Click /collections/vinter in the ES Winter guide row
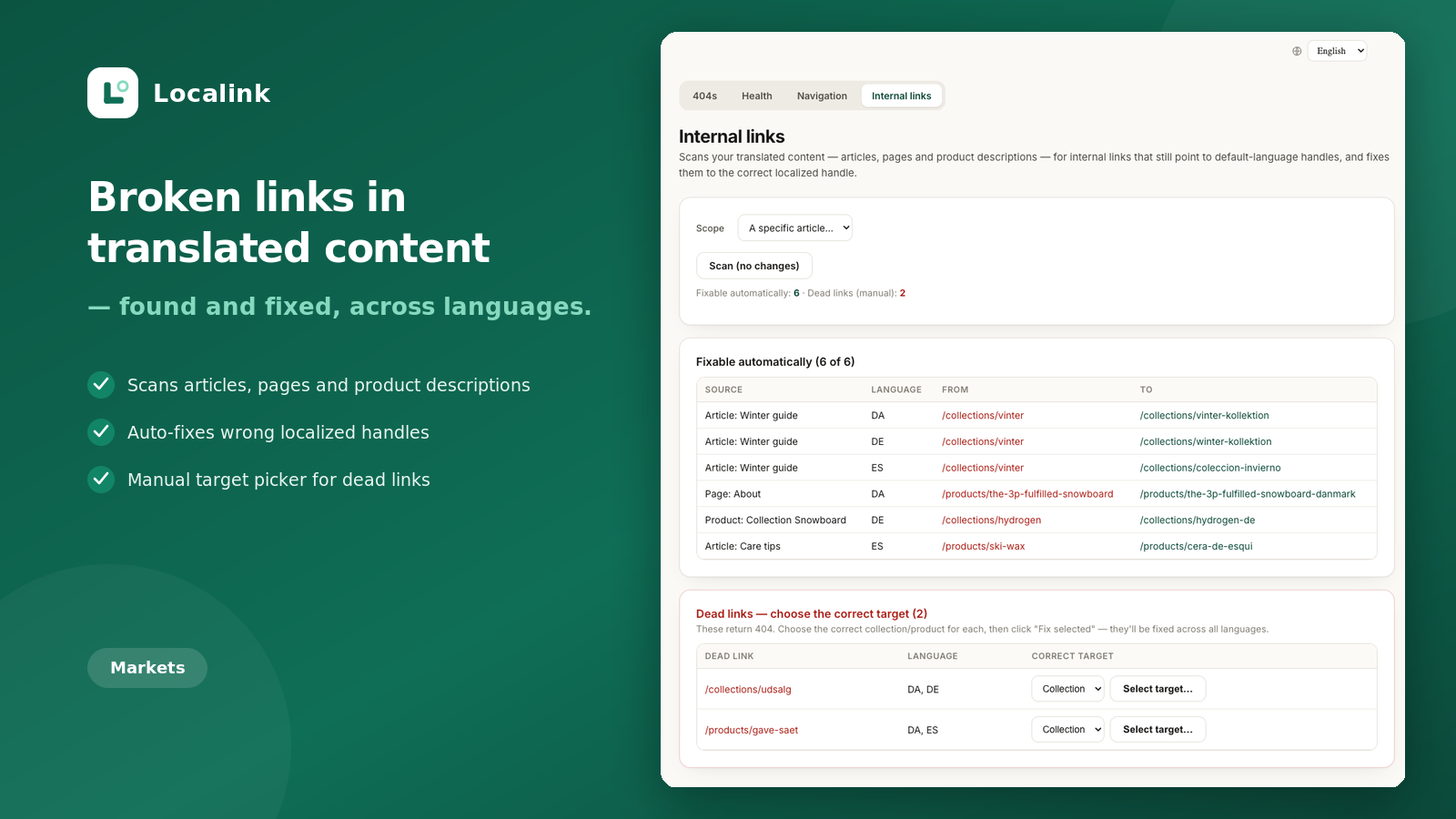The width and height of the screenshot is (1456, 819). point(983,469)
